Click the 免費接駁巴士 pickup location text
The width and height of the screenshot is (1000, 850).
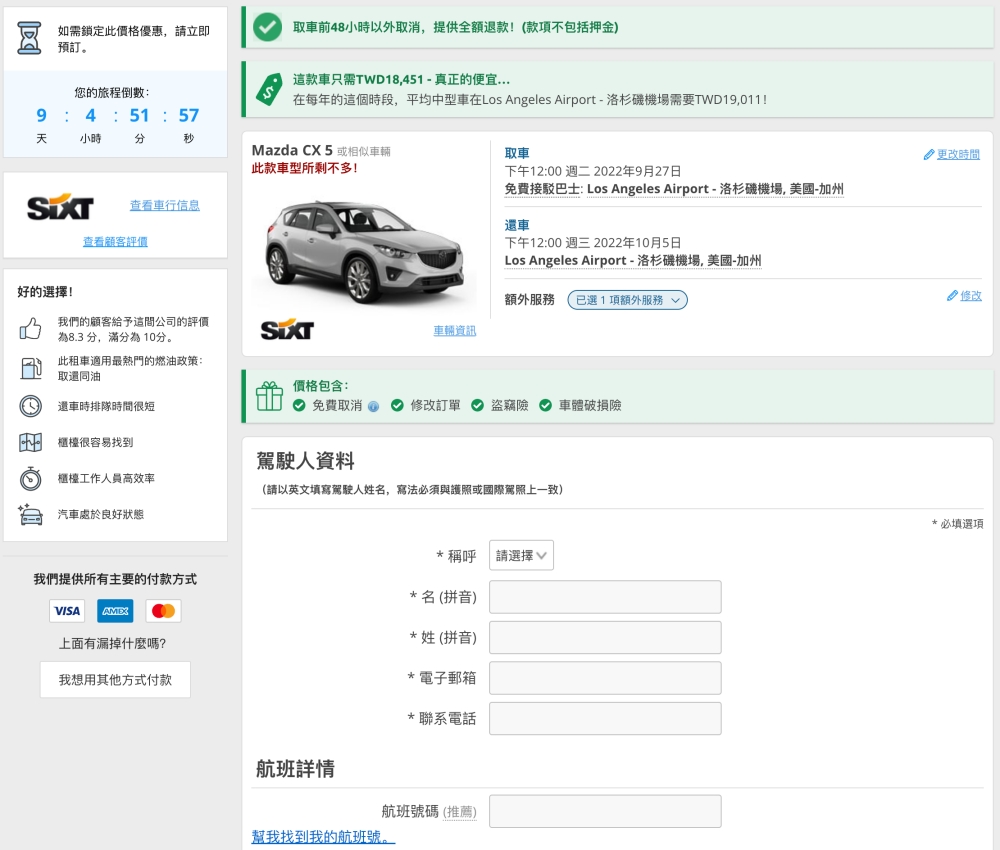pyautogui.click(x=674, y=189)
